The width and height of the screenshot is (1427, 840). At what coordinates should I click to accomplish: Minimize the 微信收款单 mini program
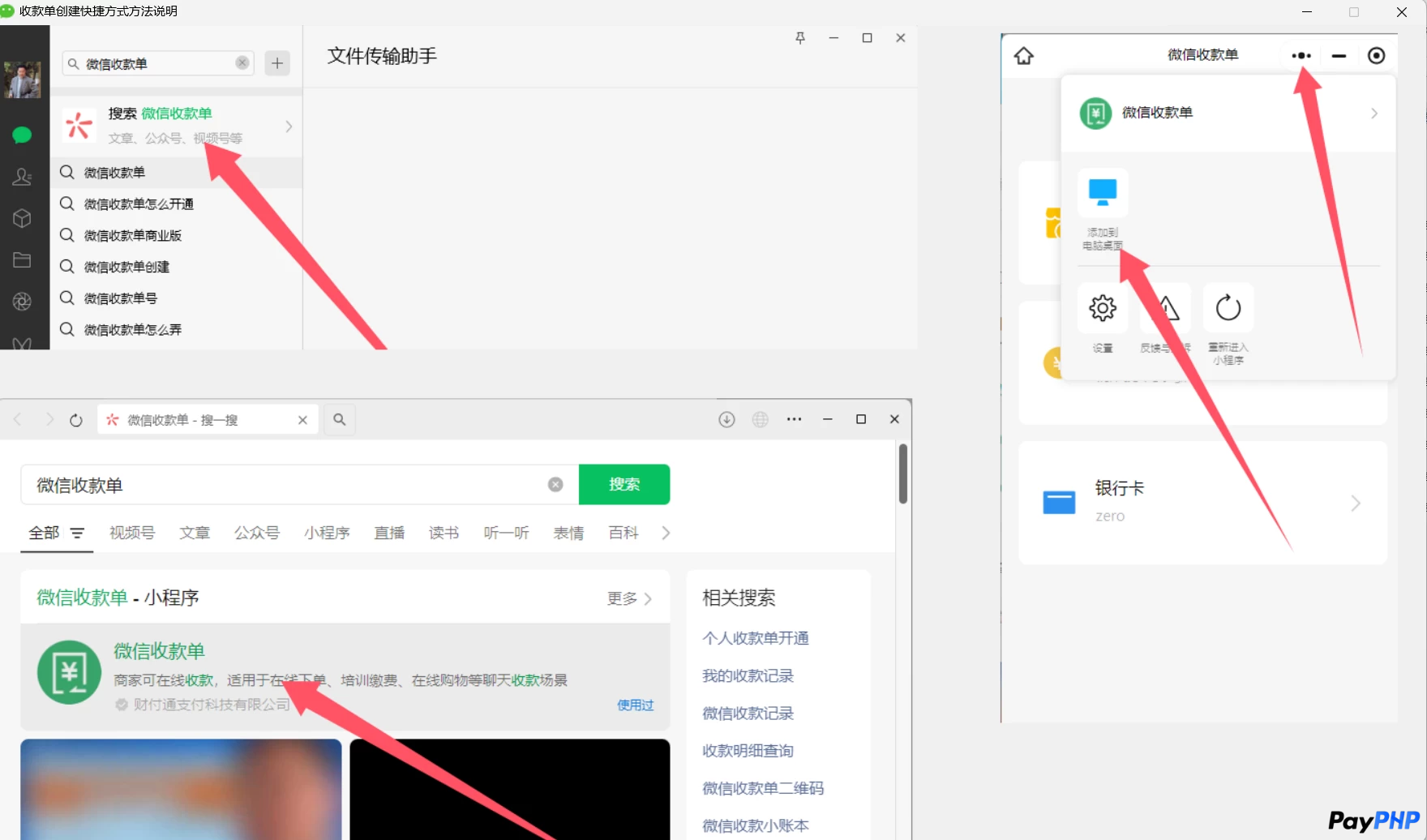coord(1339,55)
